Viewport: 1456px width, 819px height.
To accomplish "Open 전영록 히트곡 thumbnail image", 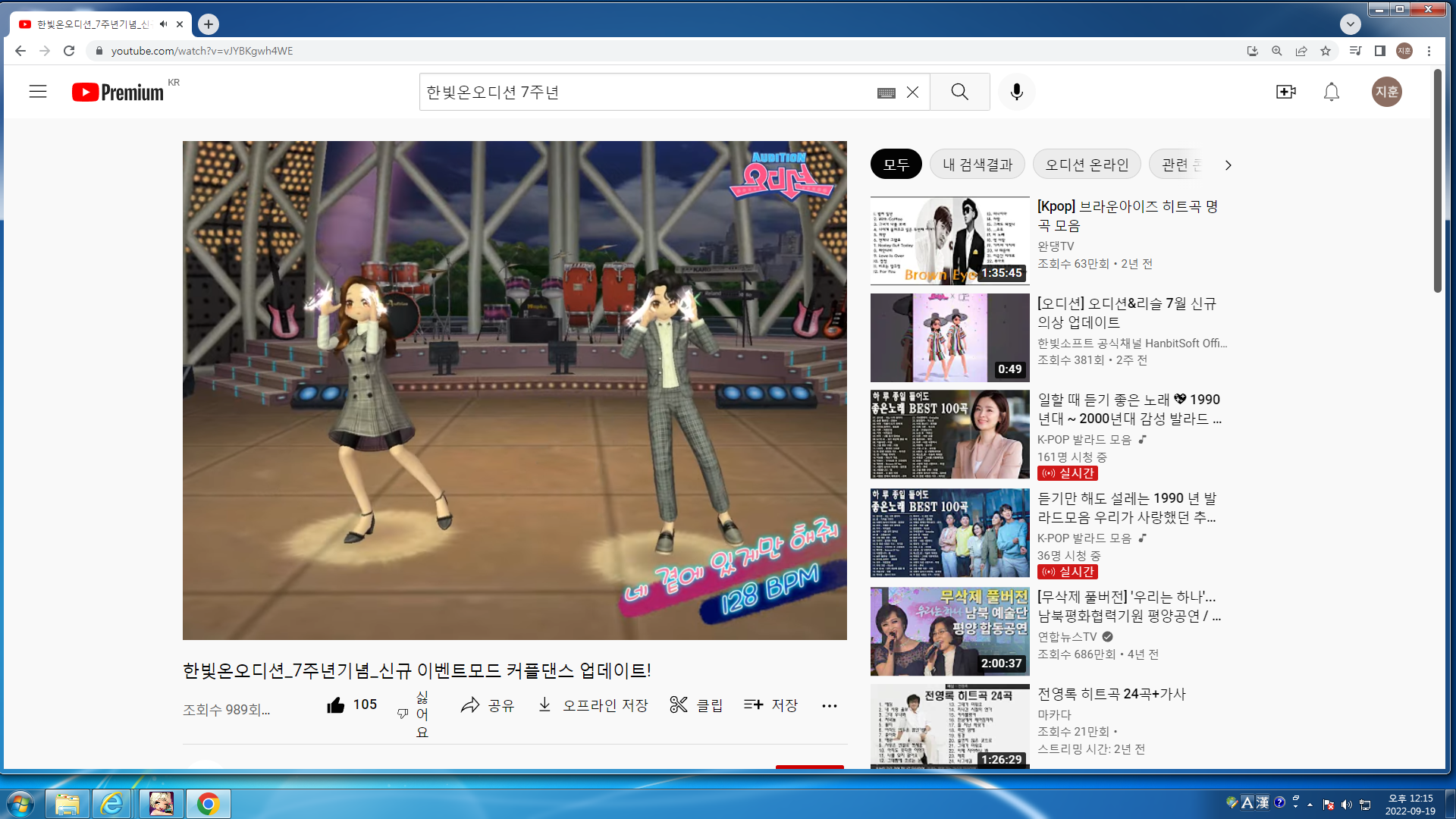I will (x=949, y=726).
